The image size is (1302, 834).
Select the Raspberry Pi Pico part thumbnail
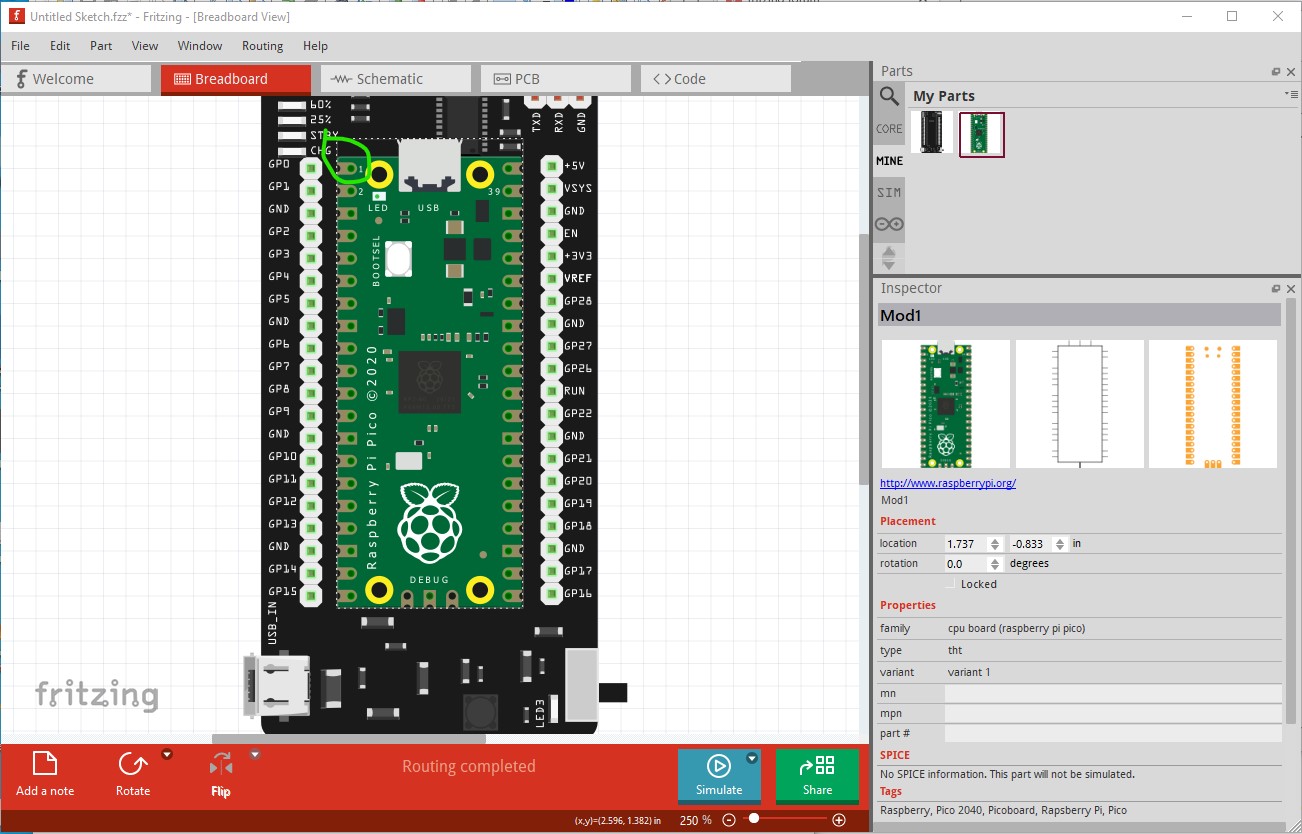(982, 134)
